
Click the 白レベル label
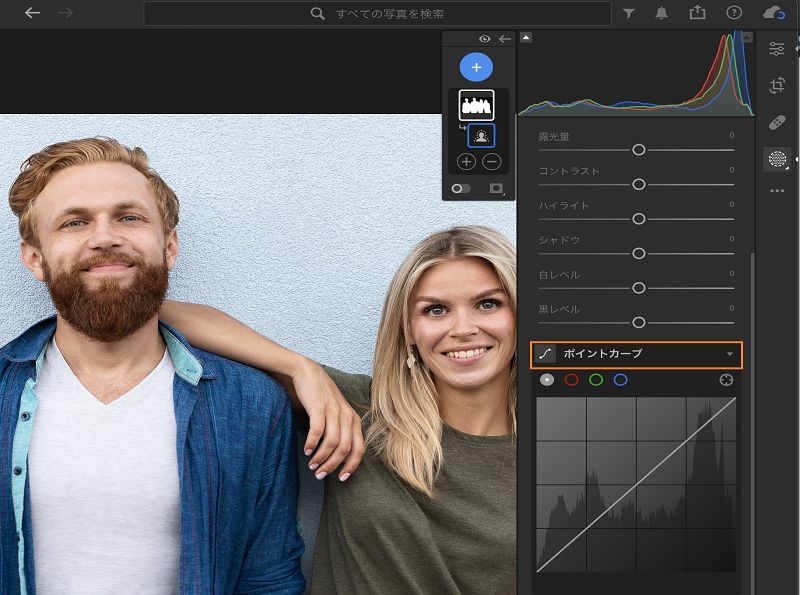pos(559,275)
